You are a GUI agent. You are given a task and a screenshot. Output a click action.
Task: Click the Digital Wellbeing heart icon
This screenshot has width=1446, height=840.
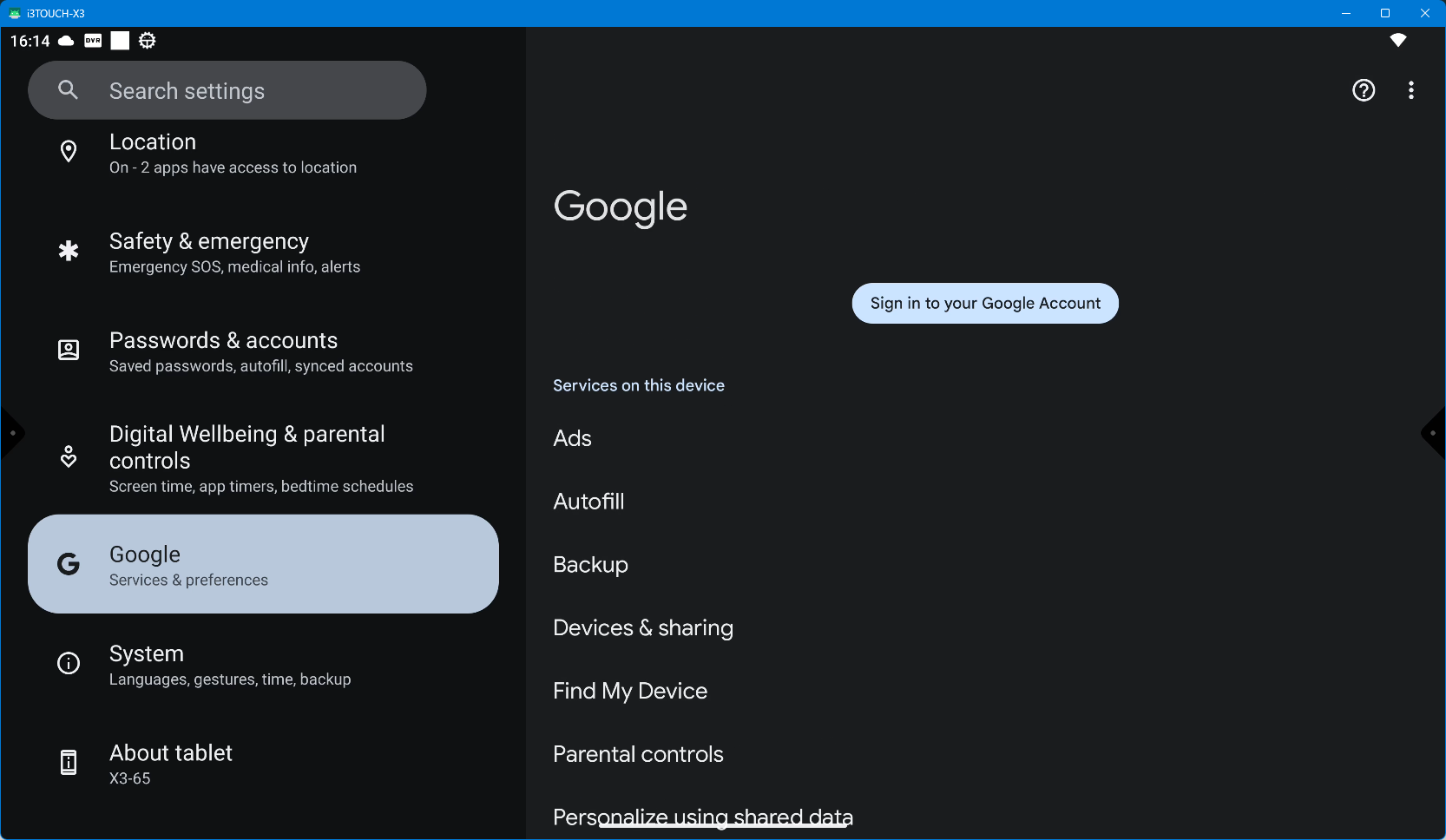click(x=69, y=456)
